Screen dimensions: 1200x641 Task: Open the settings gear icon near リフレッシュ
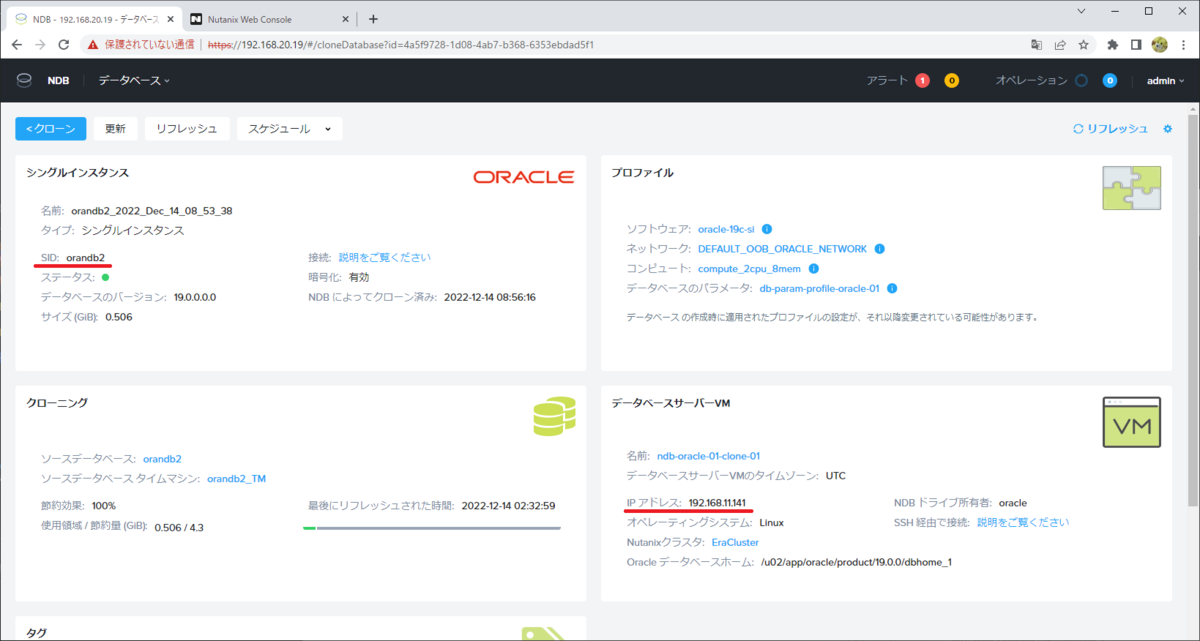point(1167,129)
